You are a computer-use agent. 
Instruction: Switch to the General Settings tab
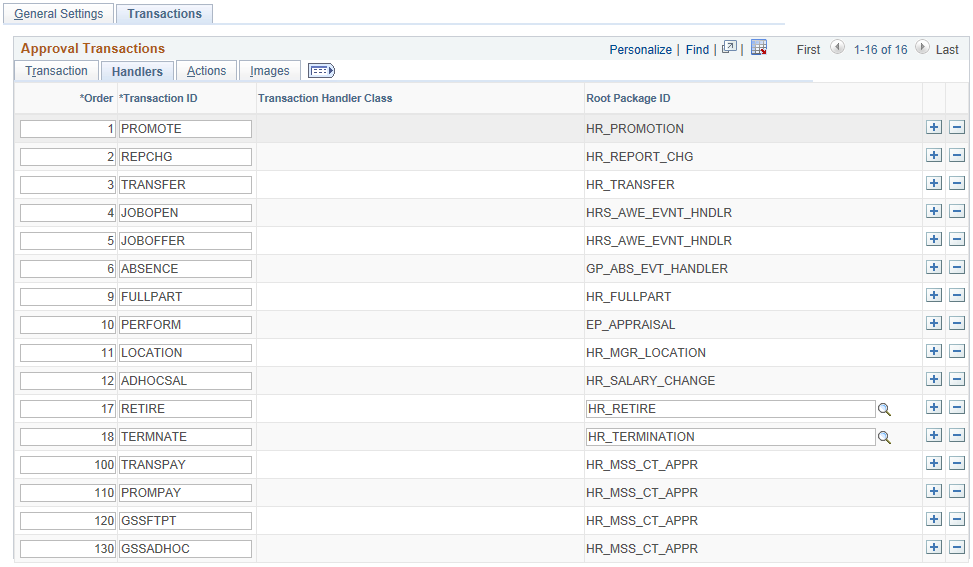tap(58, 14)
